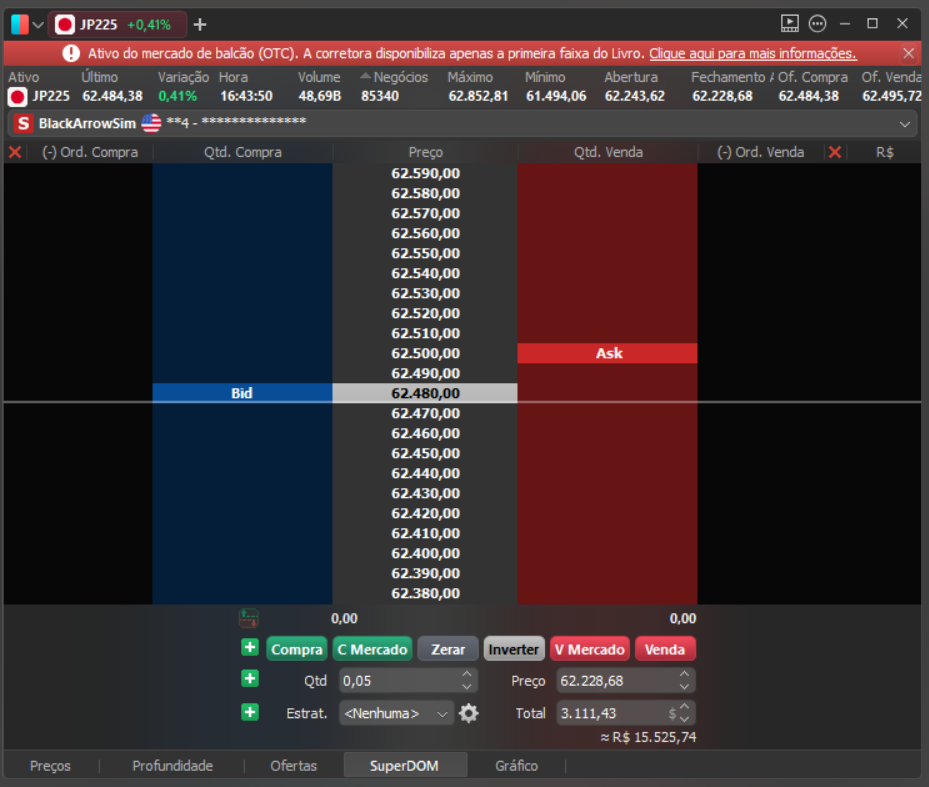Open the circled ellipsis options icon
The height and width of the screenshot is (787, 929).
pyautogui.click(x=818, y=24)
